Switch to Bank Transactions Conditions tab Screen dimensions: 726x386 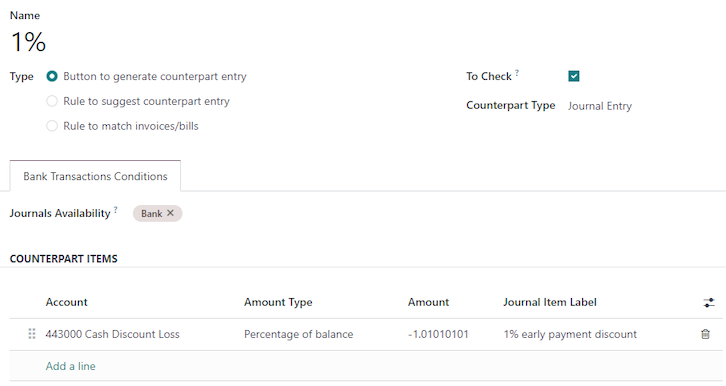click(x=95, y=176)
